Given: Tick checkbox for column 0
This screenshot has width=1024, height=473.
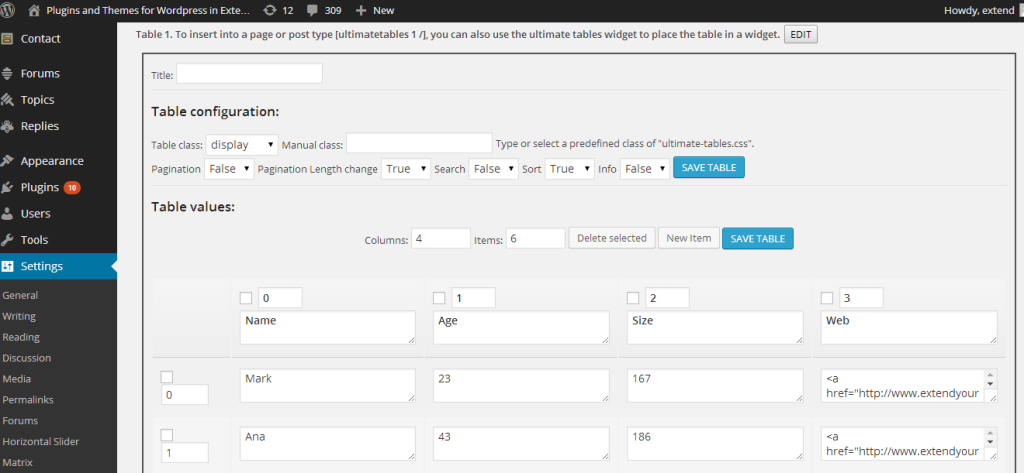Looking at the screenshot, I should click(x=246, y=298).
